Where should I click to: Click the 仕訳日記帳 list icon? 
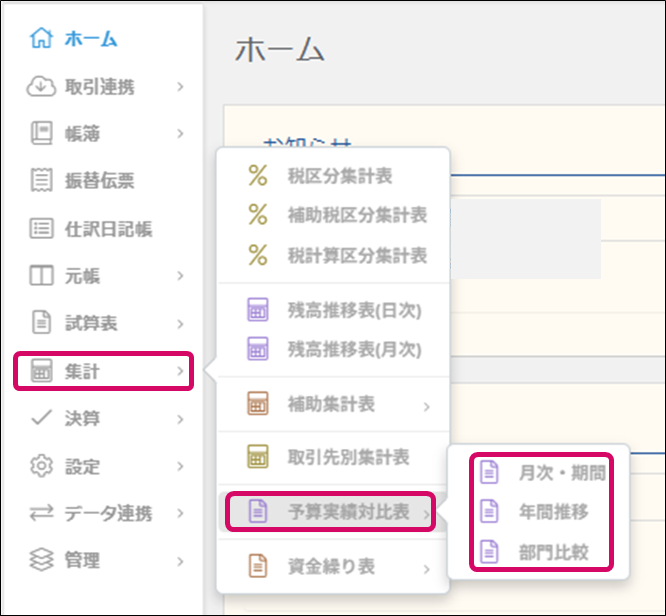(41, 229)
